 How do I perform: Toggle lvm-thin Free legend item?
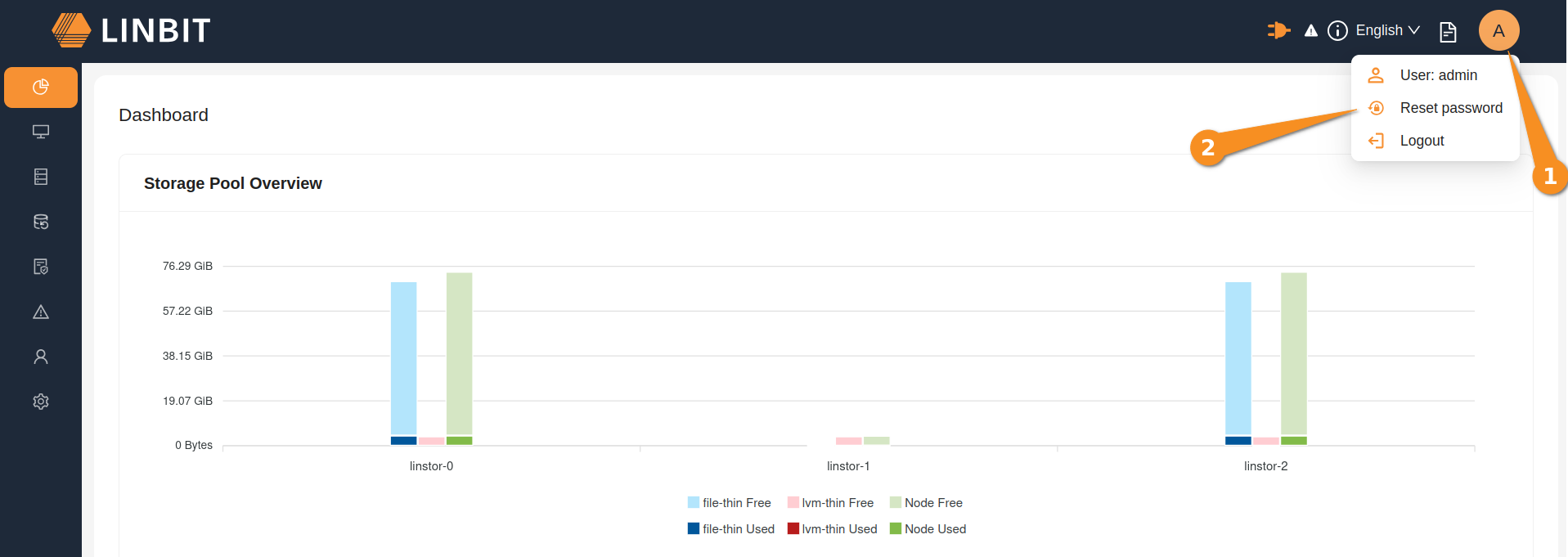click(830, 503)
